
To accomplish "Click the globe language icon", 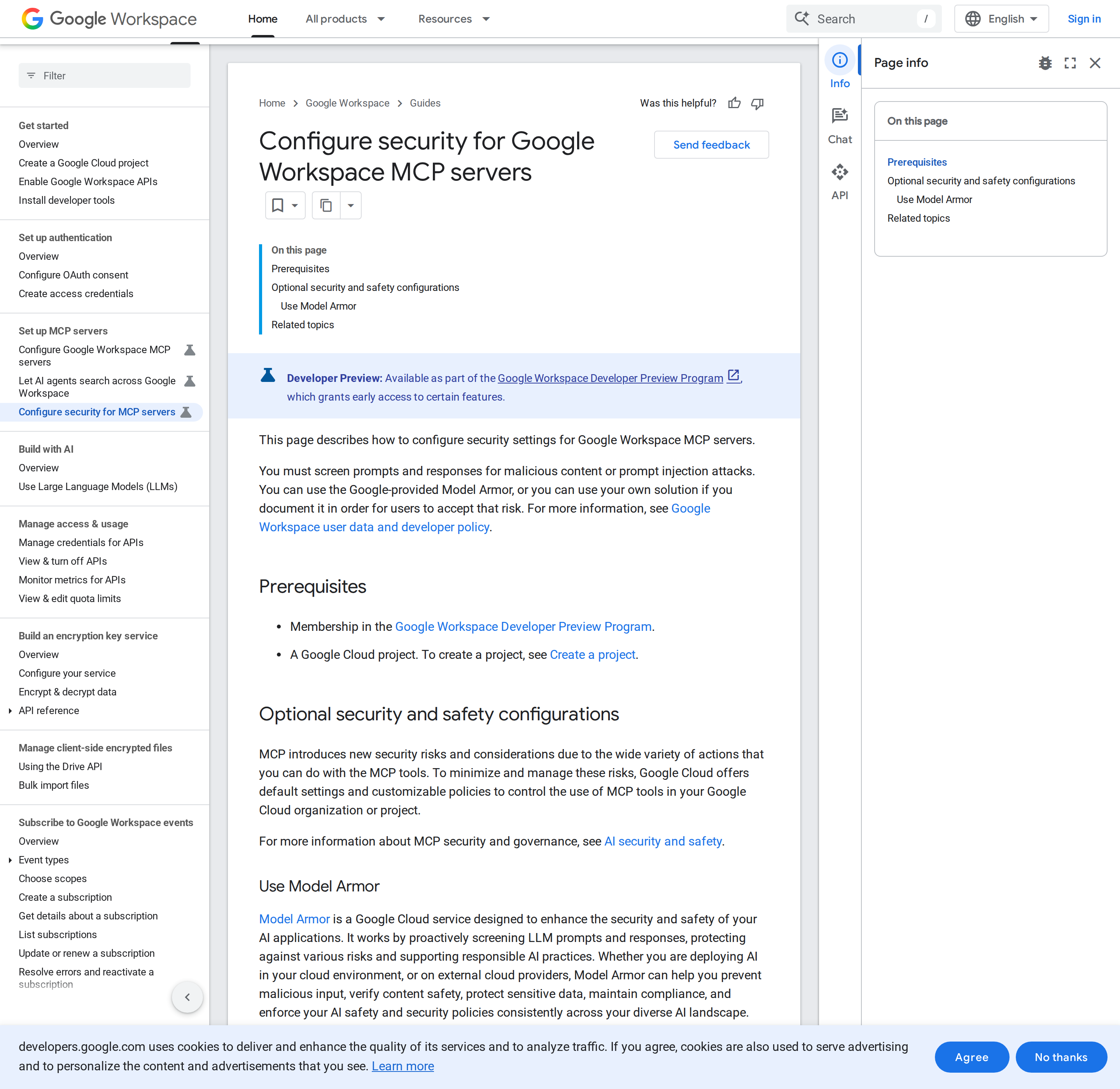I will coord(973,19).
